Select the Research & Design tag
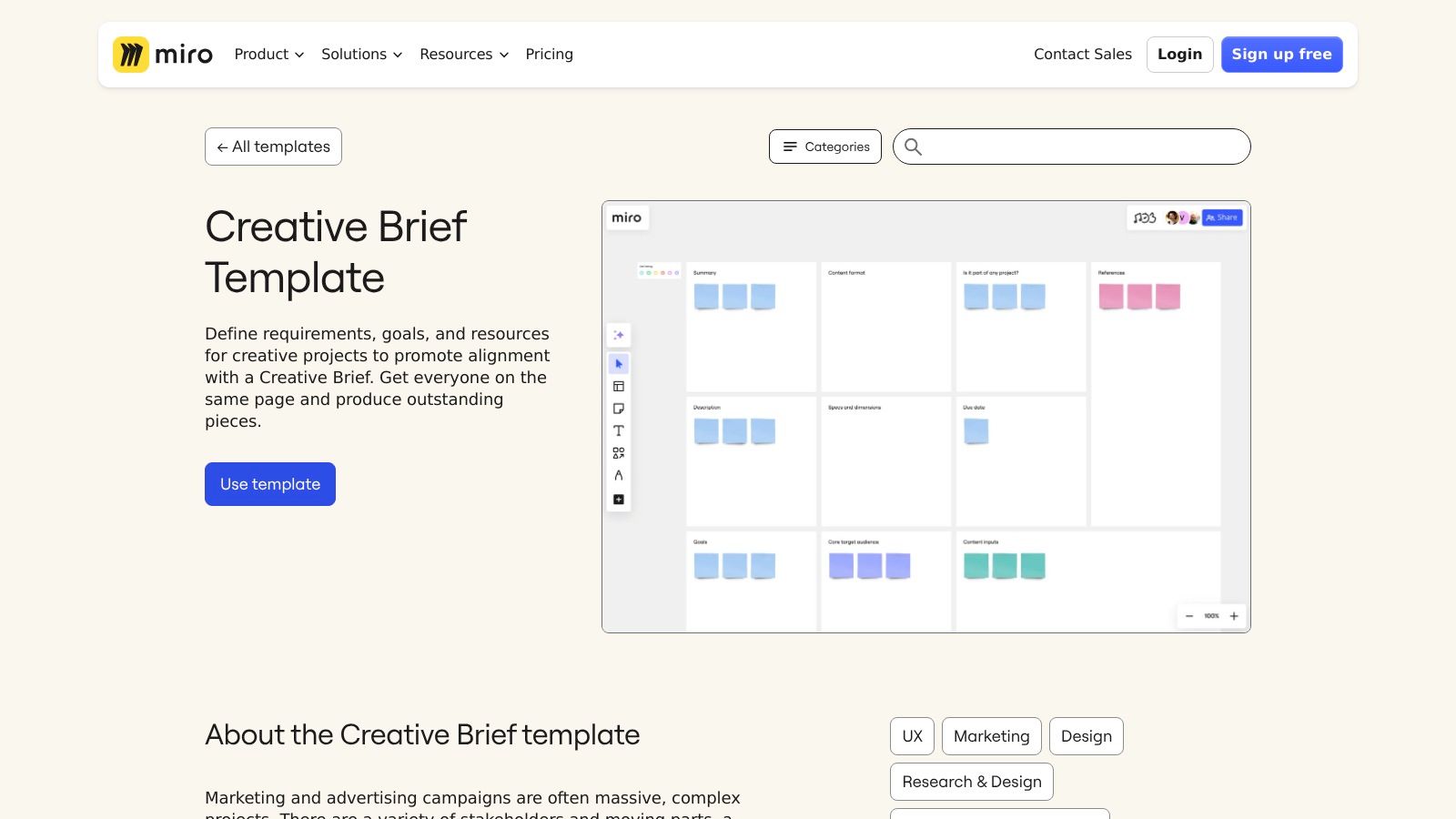 [972, 782]
